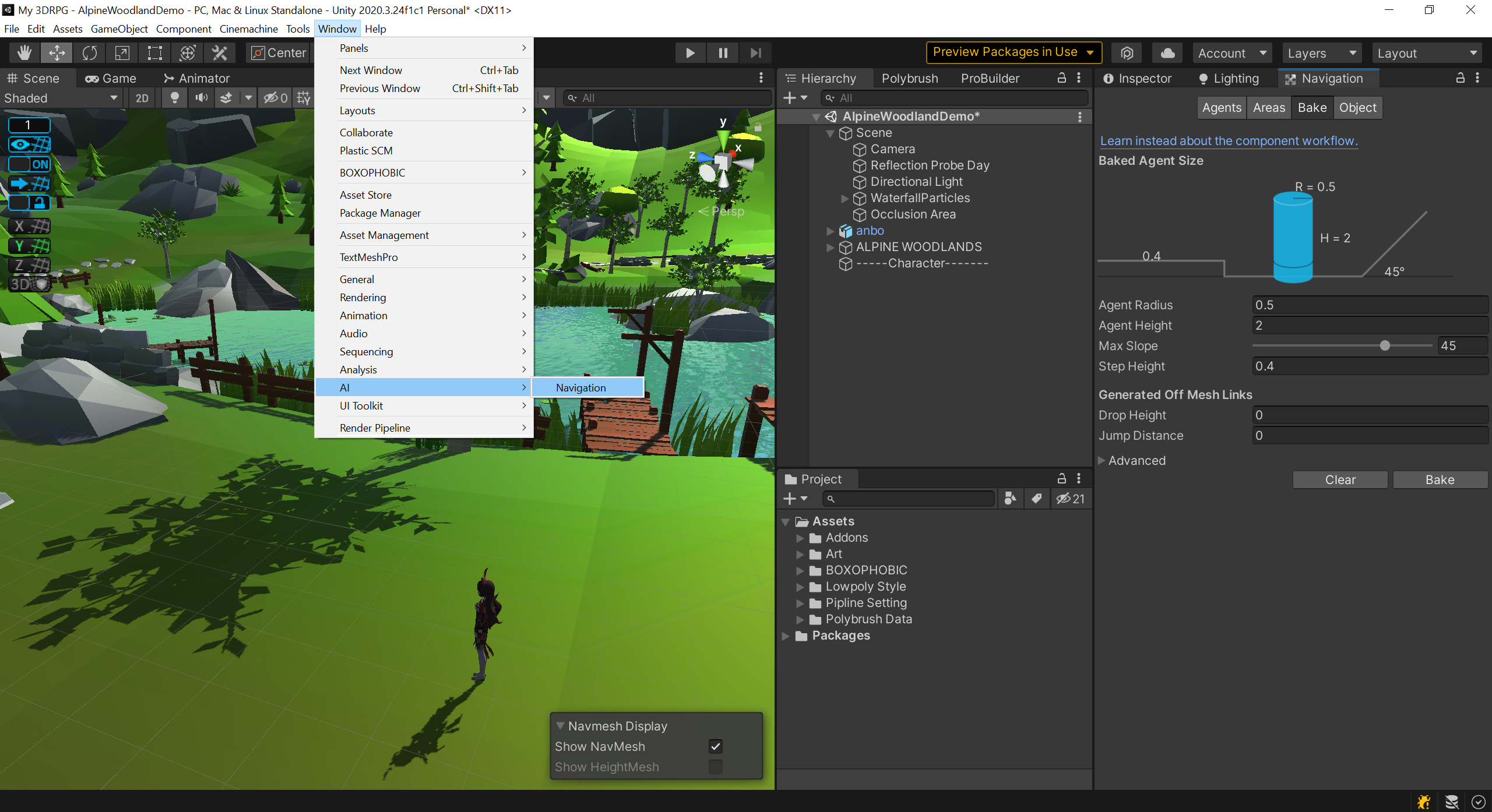Open AlpineWoodlandDemo scene options menu
This screenshot has height=812, width=1492.
(x=1080, y=116)
